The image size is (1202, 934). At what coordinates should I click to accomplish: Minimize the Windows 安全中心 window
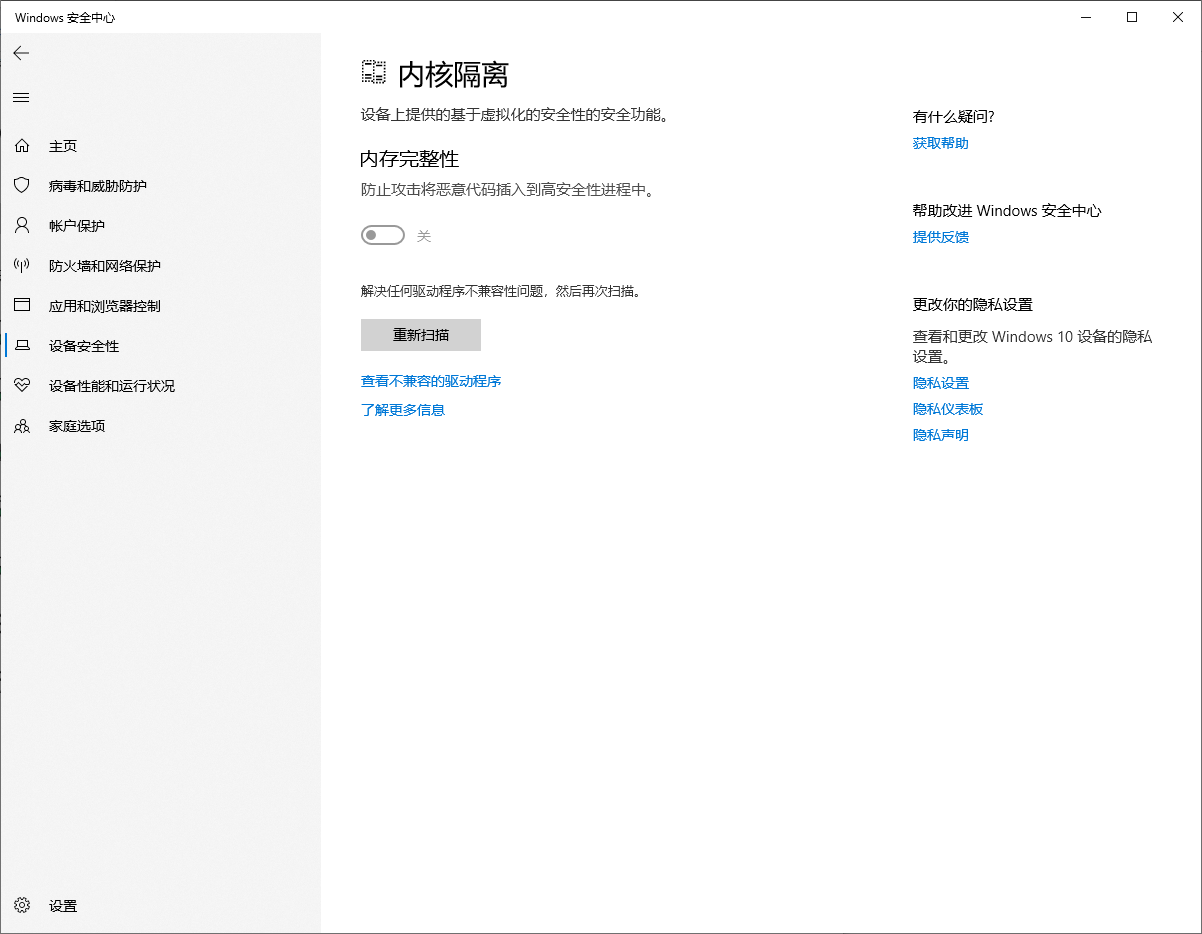[x=1086, y=17]
